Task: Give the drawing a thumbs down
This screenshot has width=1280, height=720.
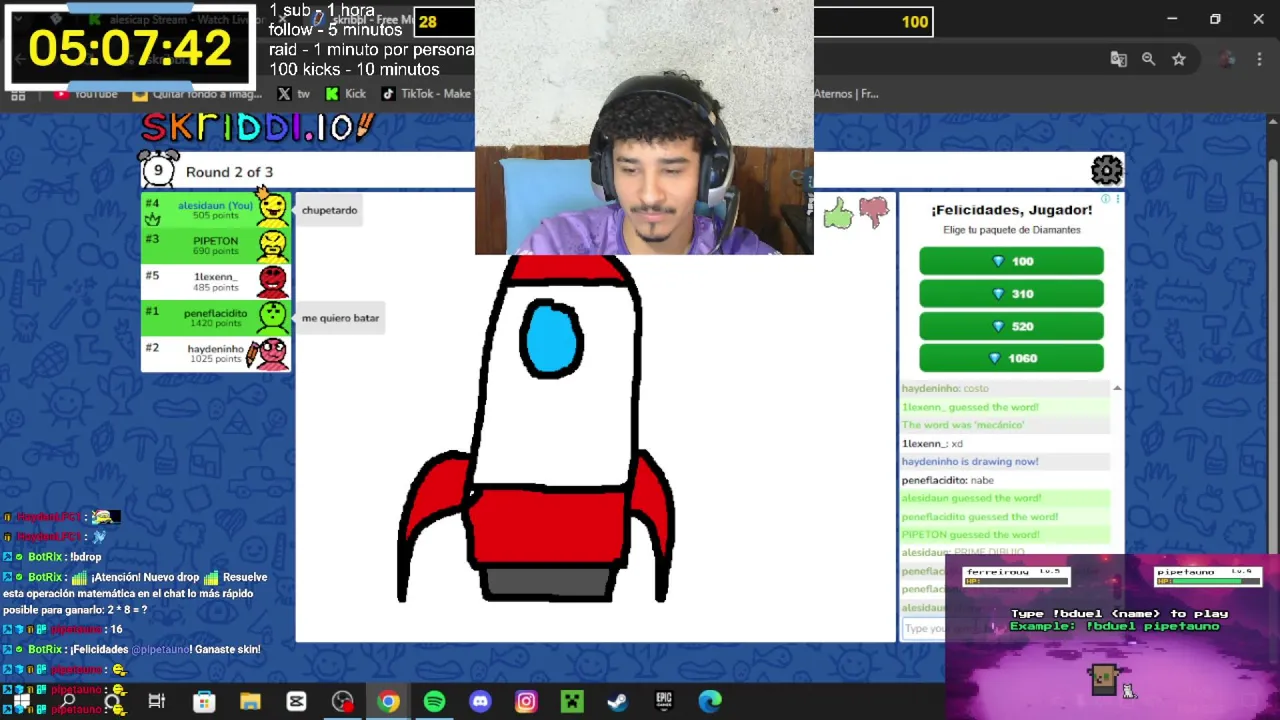Action: [x=873, y=211]
